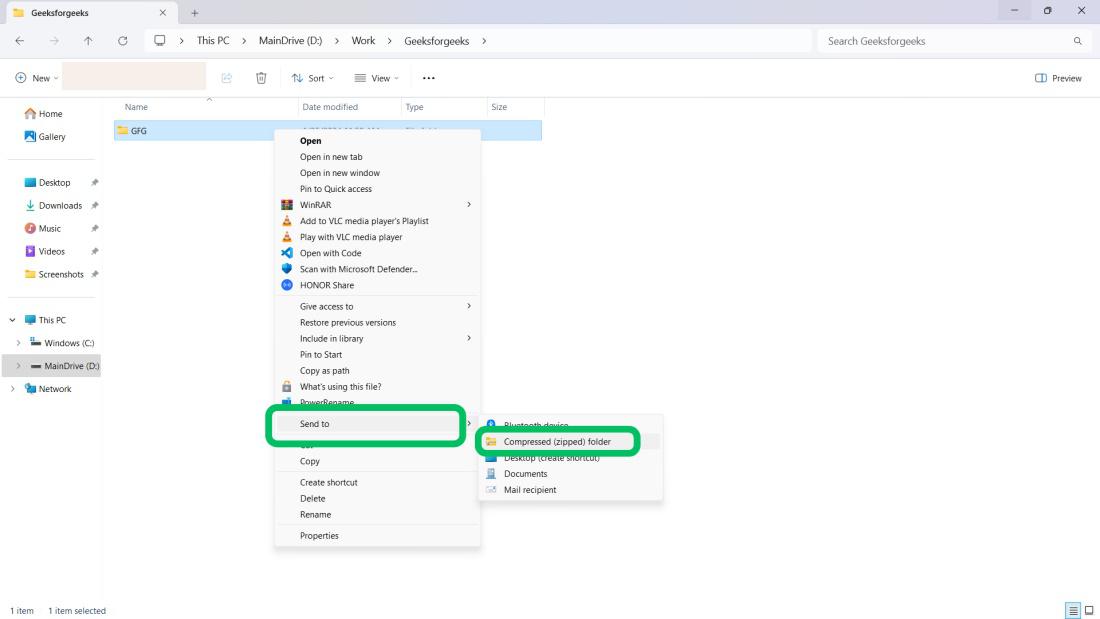Click the monitor icon in address bar
Screen dimensions: 1100x619
pos(160,41)
